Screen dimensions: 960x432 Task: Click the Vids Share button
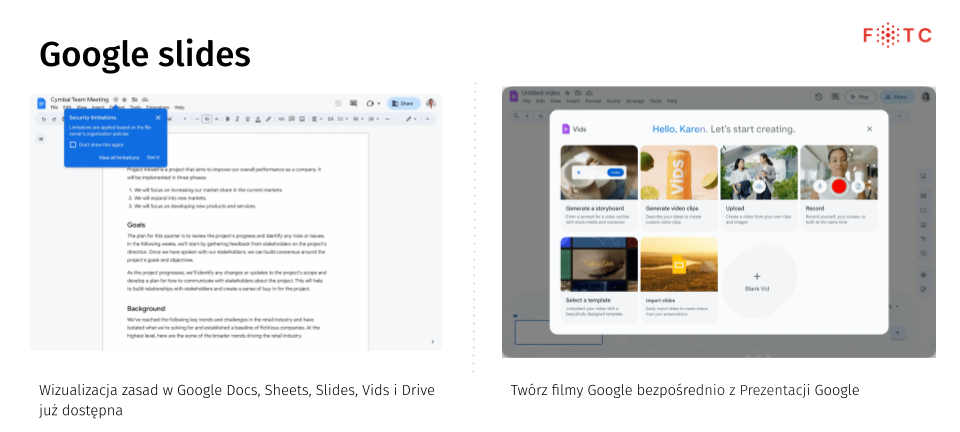(x=898, y=97)
